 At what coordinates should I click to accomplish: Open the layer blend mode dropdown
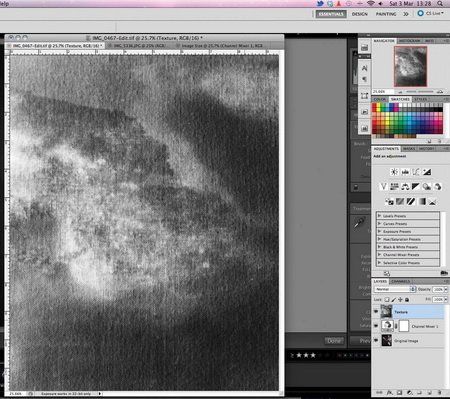tap(395, 289)
